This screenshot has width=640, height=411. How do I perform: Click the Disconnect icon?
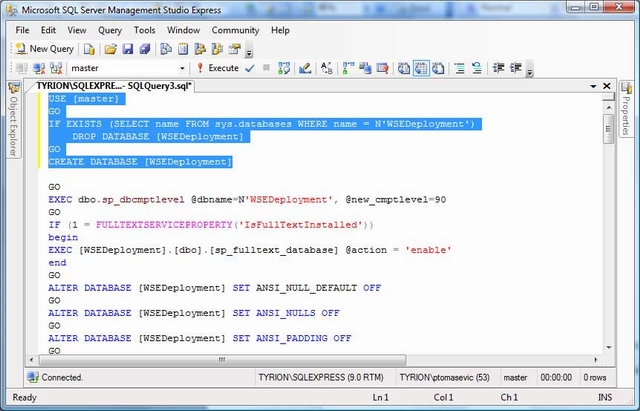(x=39, y=68)
